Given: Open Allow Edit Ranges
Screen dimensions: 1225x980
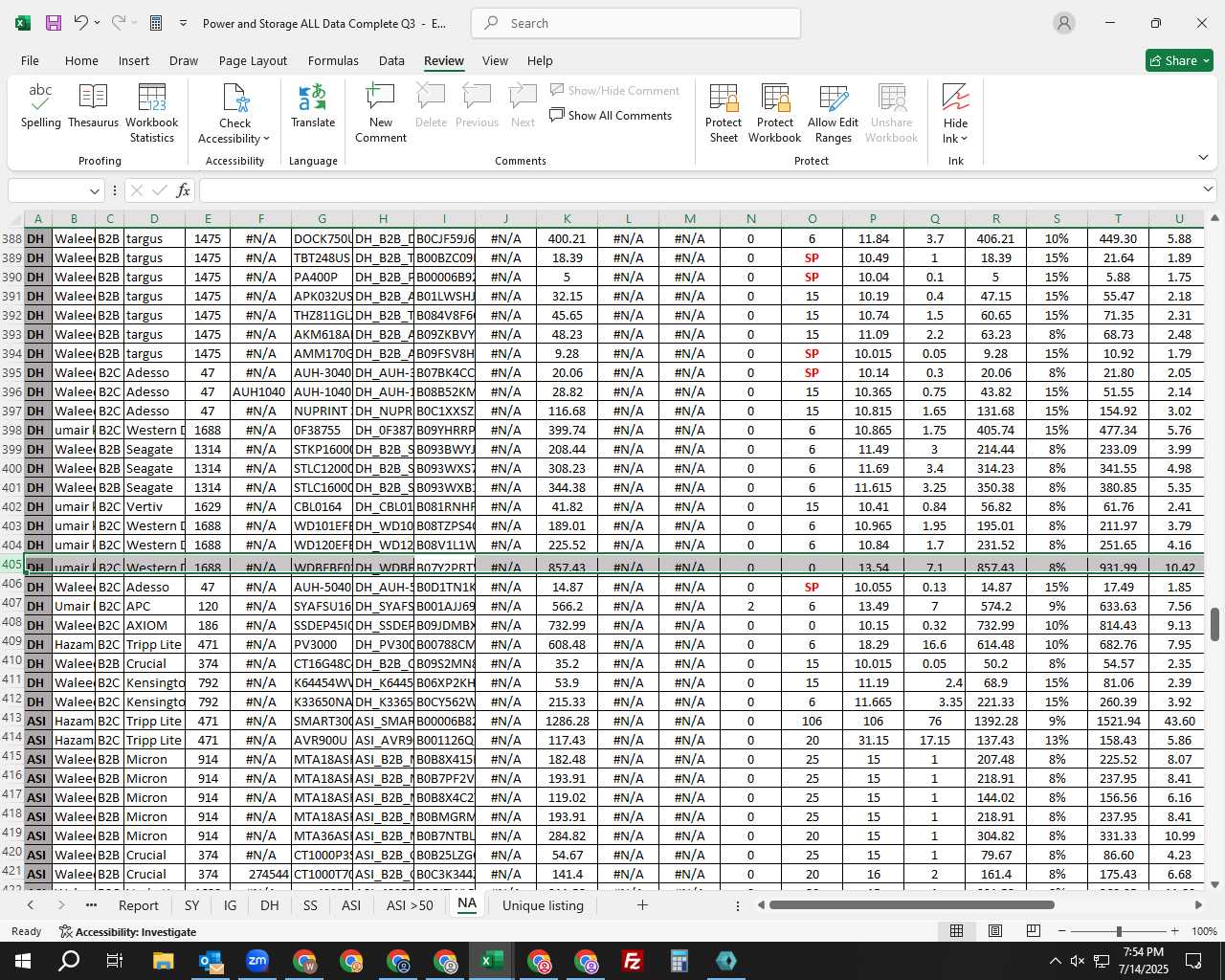Looking at the screenshot, I should (833, 113).
